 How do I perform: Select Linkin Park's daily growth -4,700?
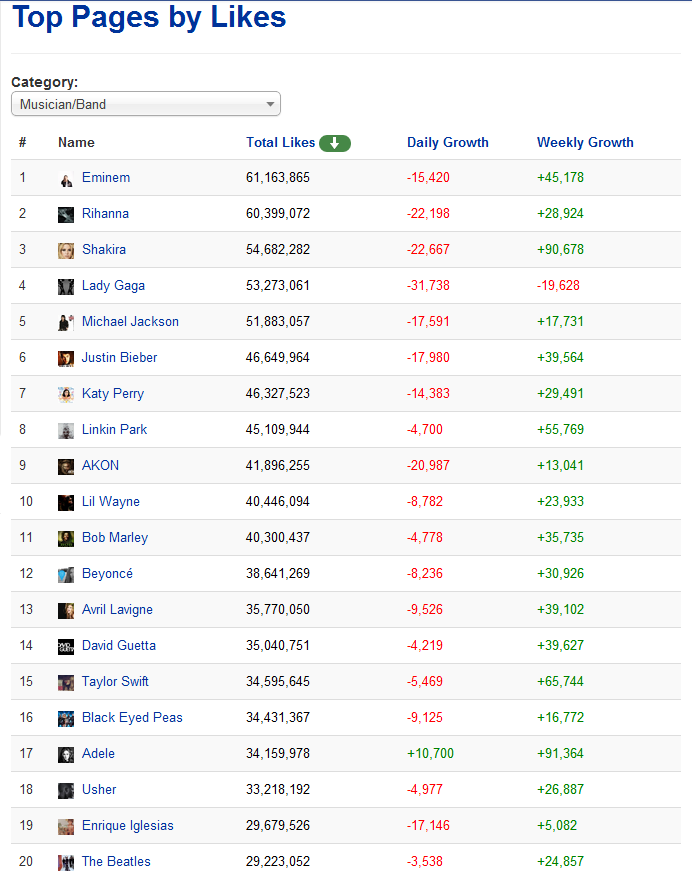425,430
